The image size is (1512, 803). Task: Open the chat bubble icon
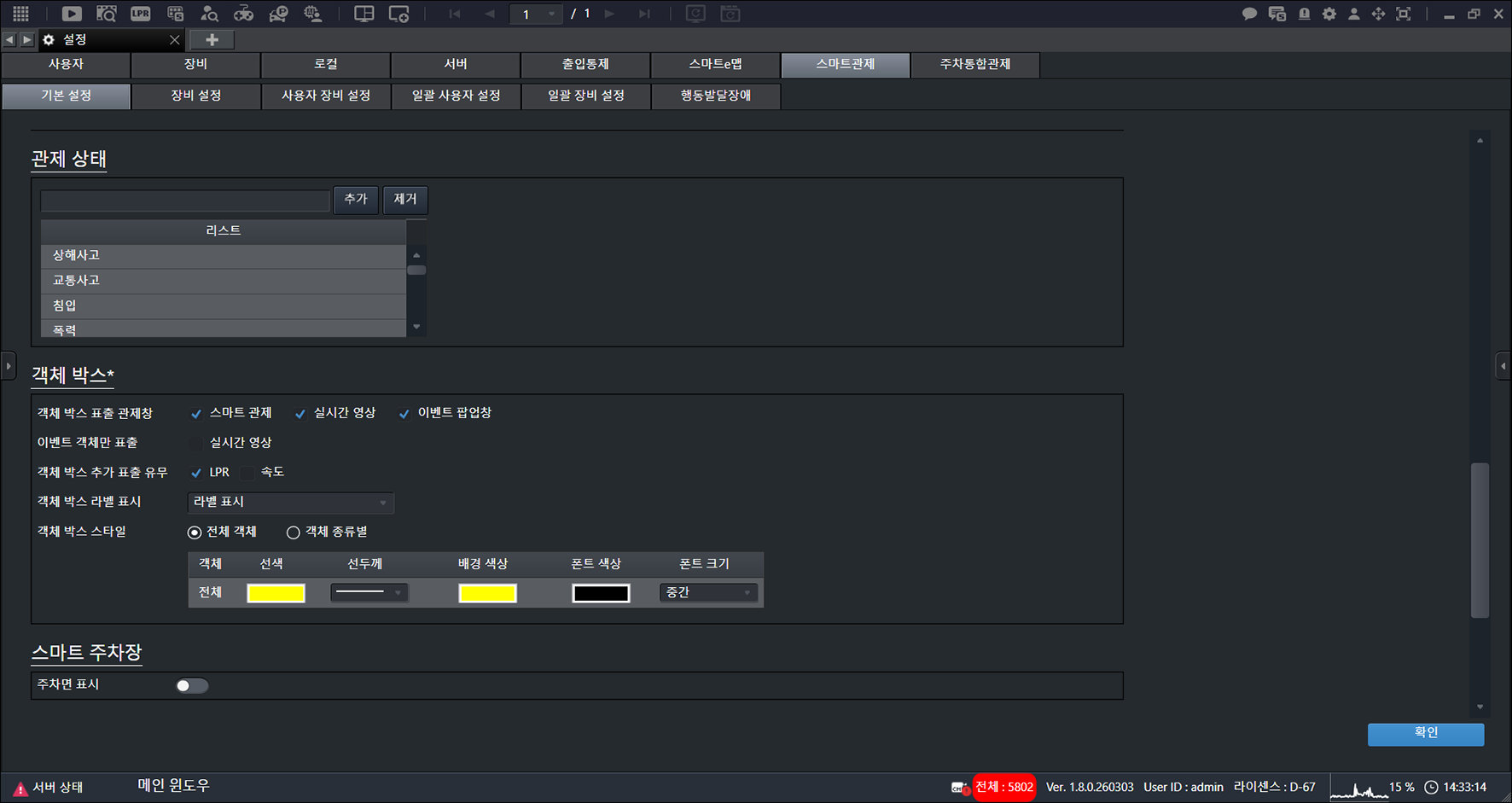[1249, 14]
